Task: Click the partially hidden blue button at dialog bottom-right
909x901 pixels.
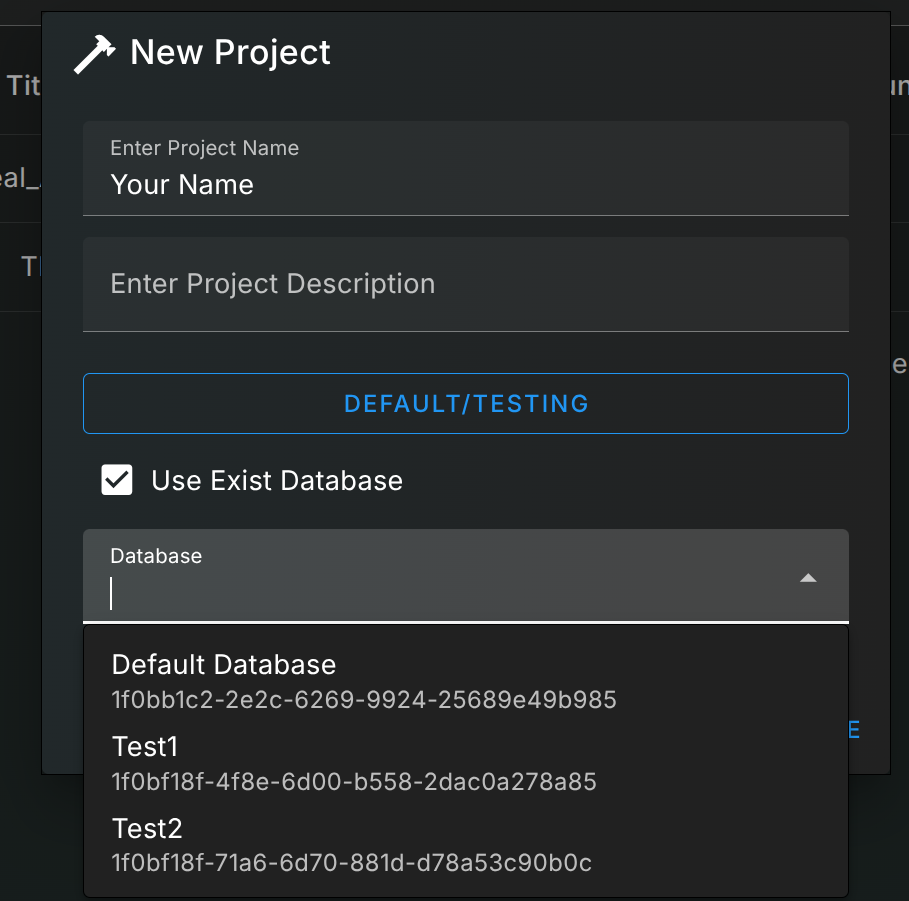Action: 854,730
